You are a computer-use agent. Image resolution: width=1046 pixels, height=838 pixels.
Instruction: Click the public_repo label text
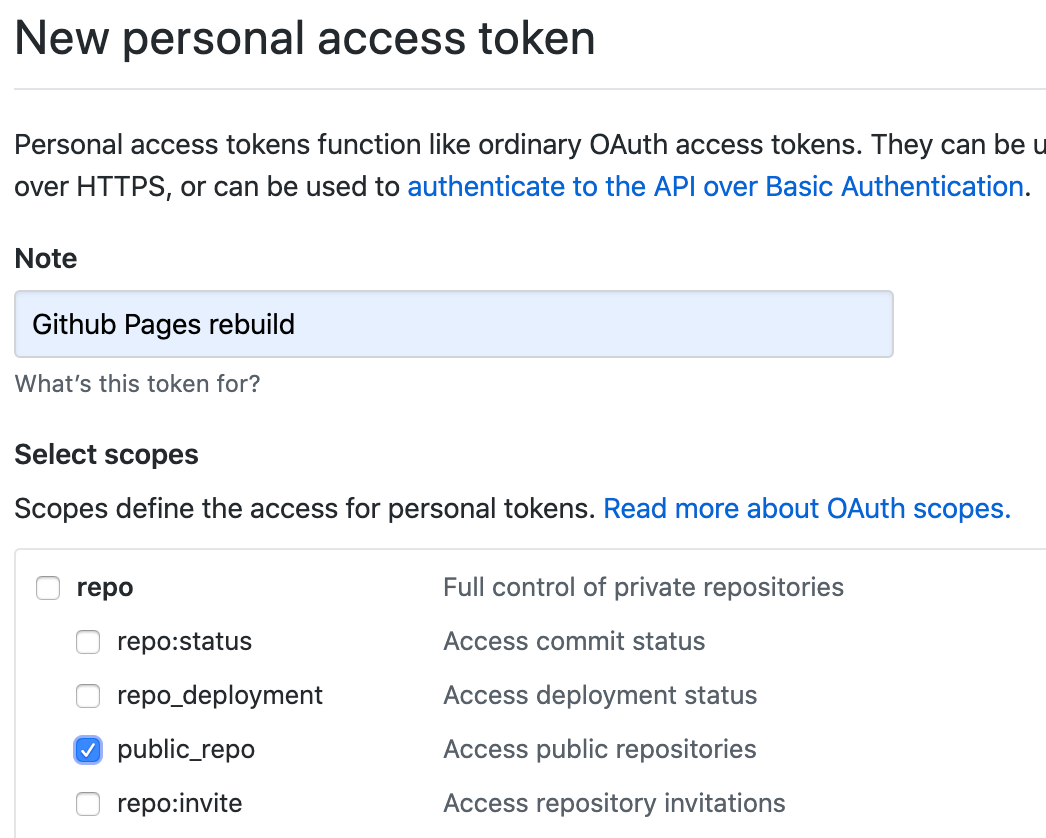186,750
